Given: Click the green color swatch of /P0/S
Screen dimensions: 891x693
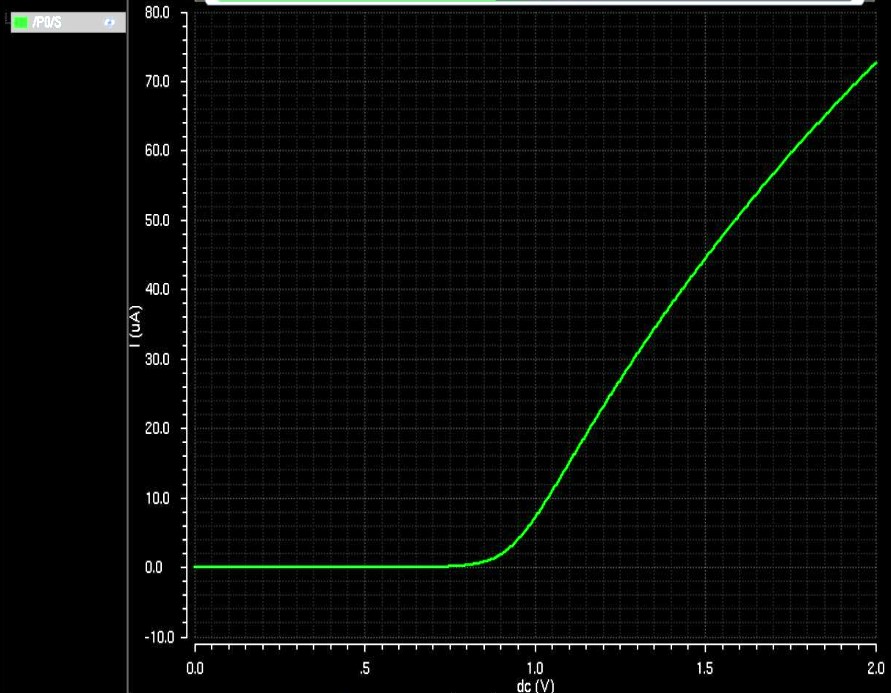Looking at the screenshot, I should 21,23.
